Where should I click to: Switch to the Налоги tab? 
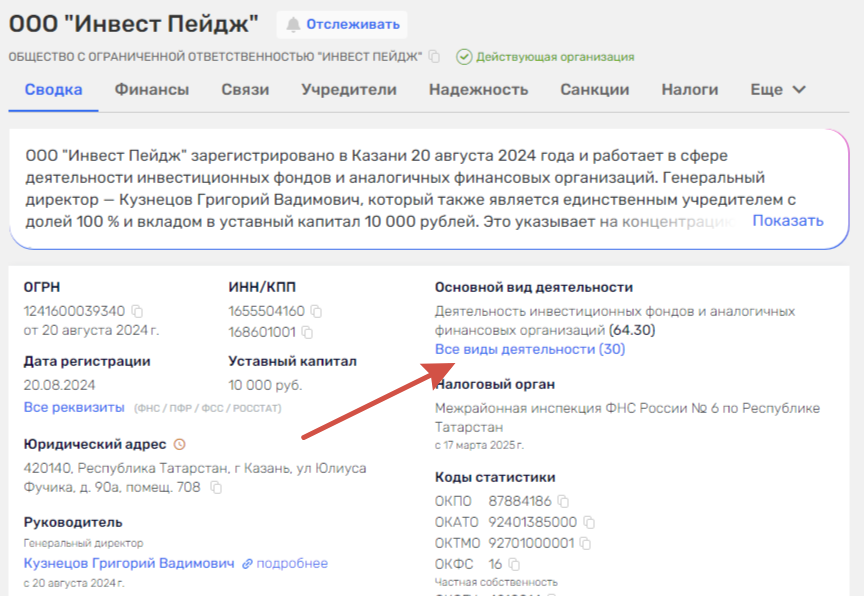point(688,89)
